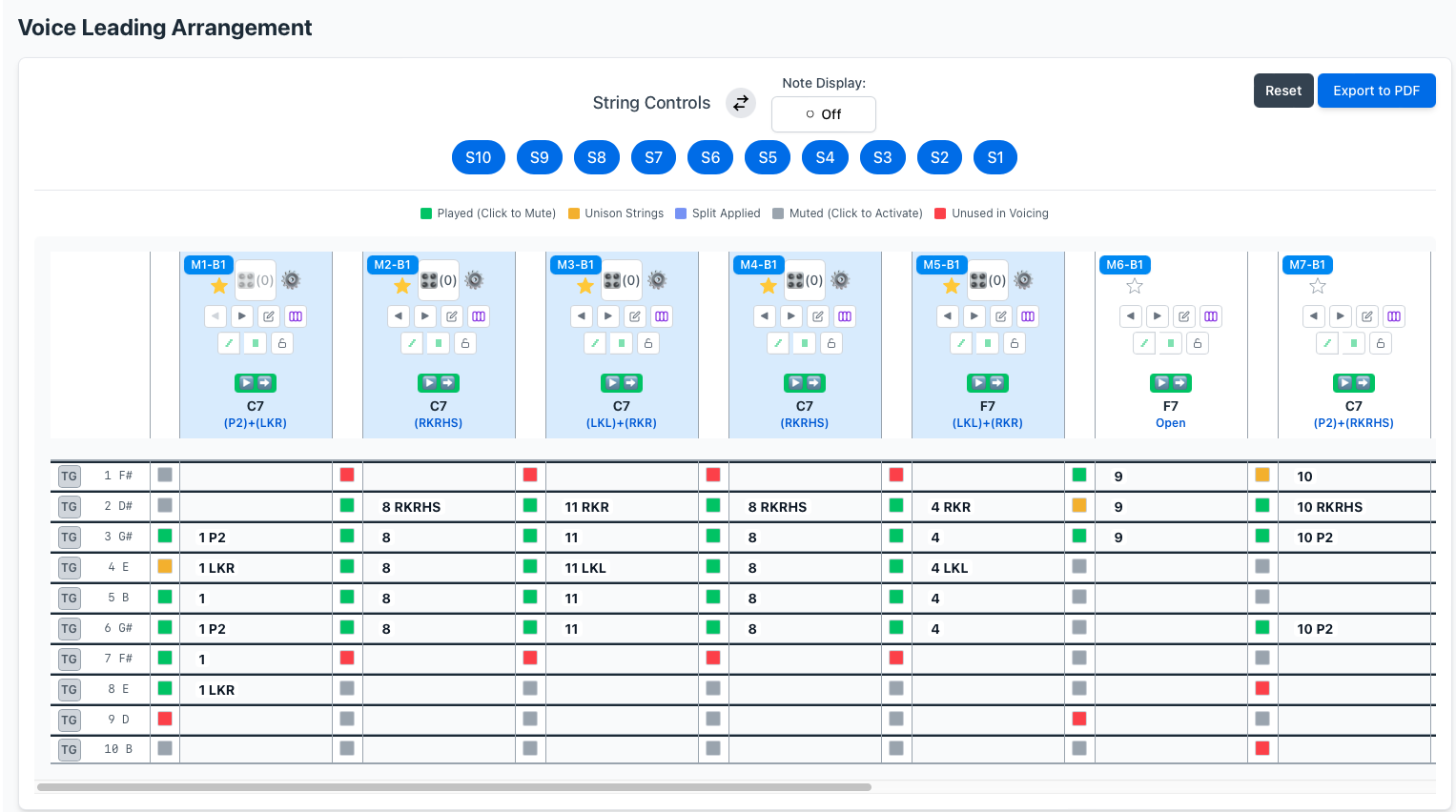Click the green square icon in M7-B1
Image resolution: width=1456 pixels, height=812 pixels.
point(1354,343)
